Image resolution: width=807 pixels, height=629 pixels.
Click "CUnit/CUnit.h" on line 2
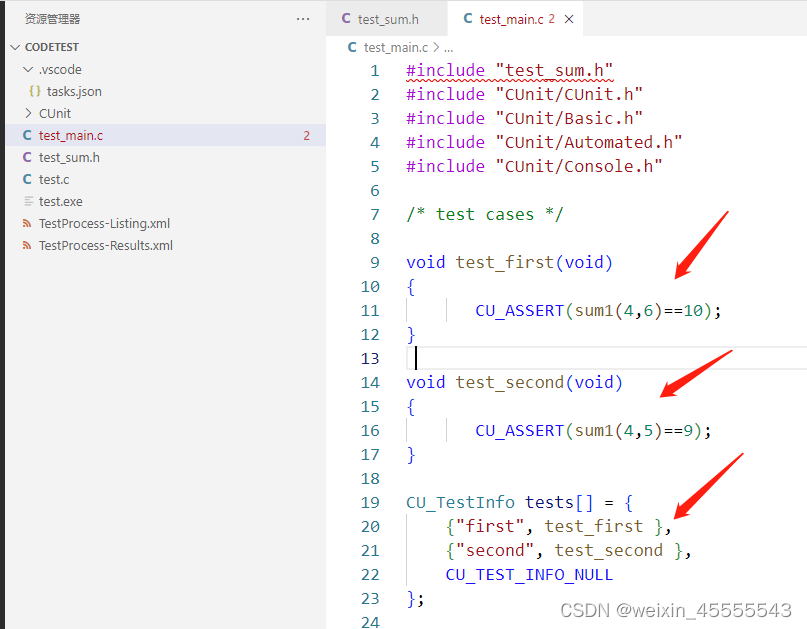pos(569,94)
